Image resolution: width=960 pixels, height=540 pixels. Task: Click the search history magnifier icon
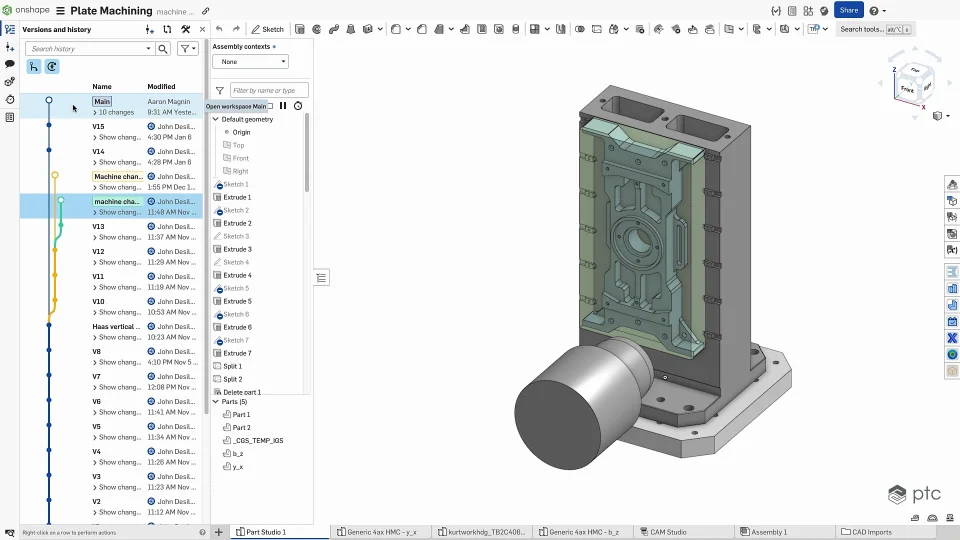pos(163,48)
